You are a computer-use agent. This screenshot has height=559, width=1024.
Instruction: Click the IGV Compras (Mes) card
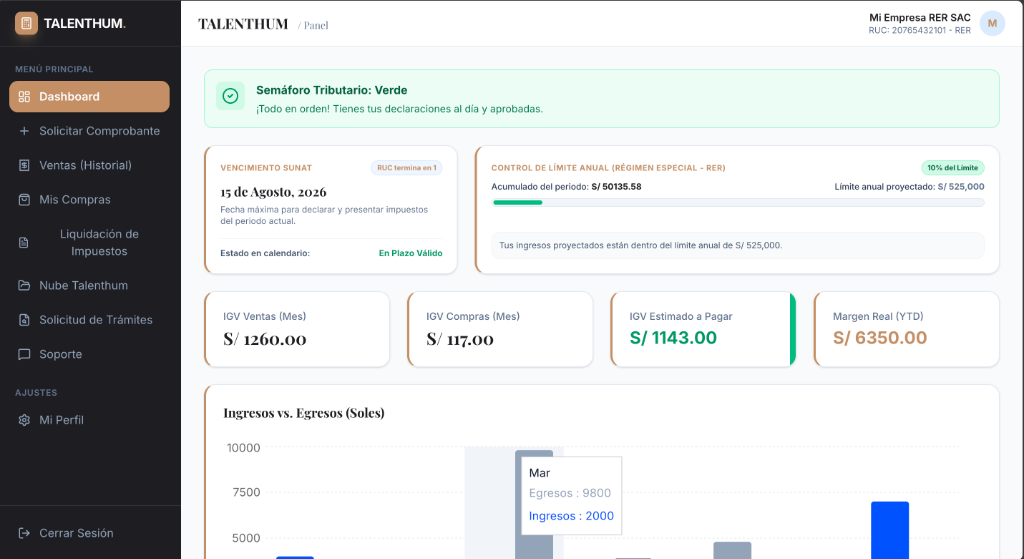(x=500, y=329)
